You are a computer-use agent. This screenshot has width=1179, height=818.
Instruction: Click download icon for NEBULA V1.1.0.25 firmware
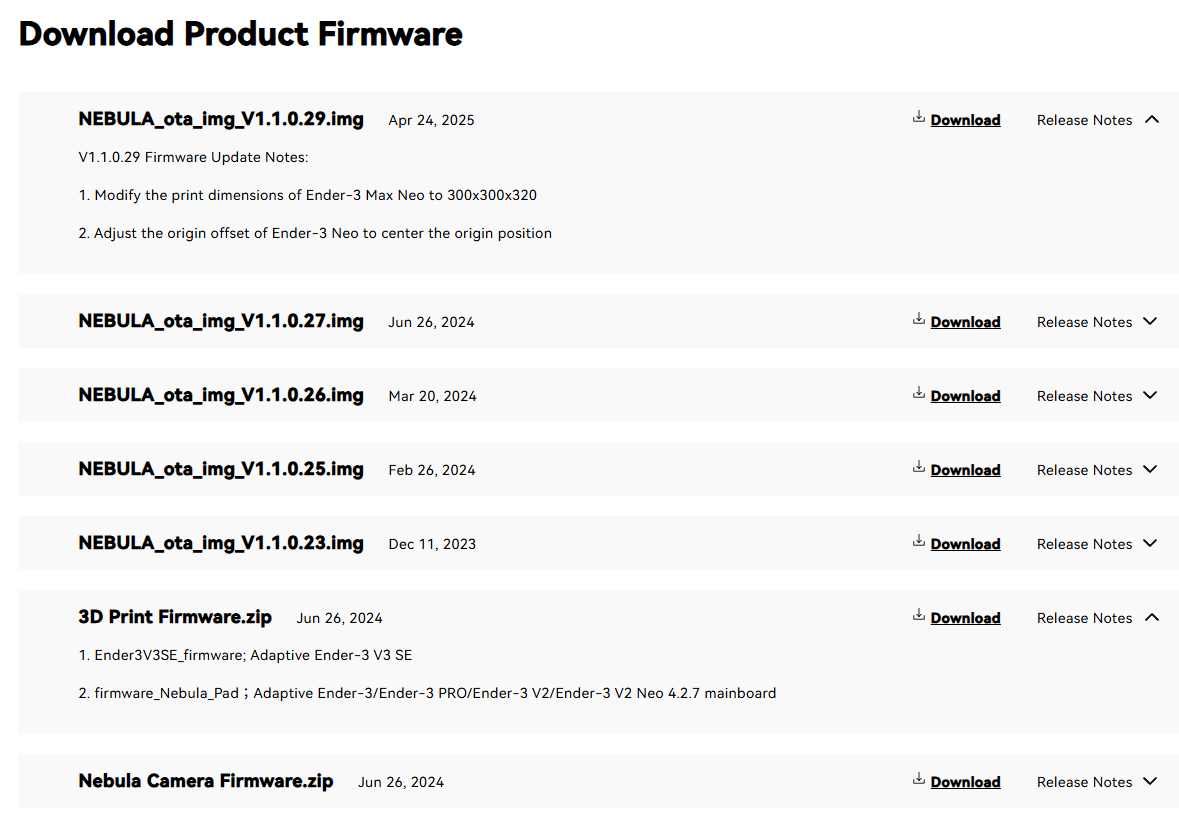[918, 467]
